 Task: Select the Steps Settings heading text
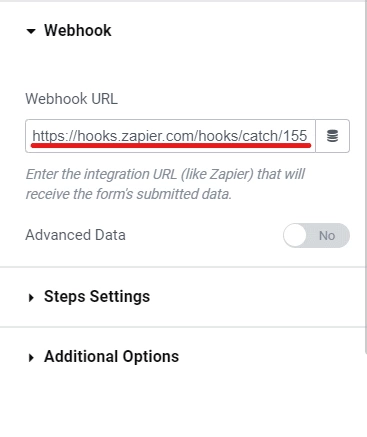97,297
